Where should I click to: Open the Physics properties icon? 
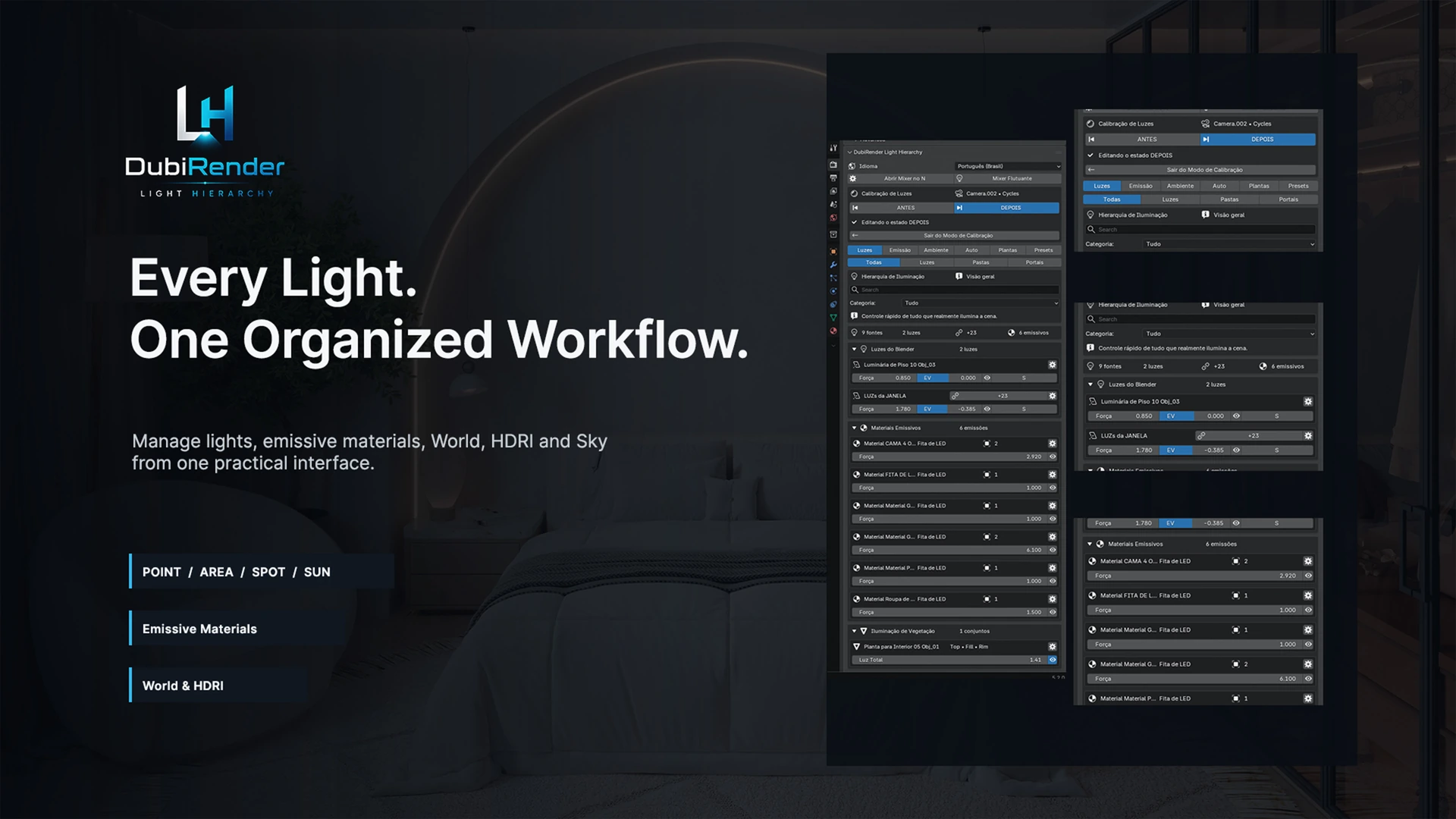[x=833, y=291]
